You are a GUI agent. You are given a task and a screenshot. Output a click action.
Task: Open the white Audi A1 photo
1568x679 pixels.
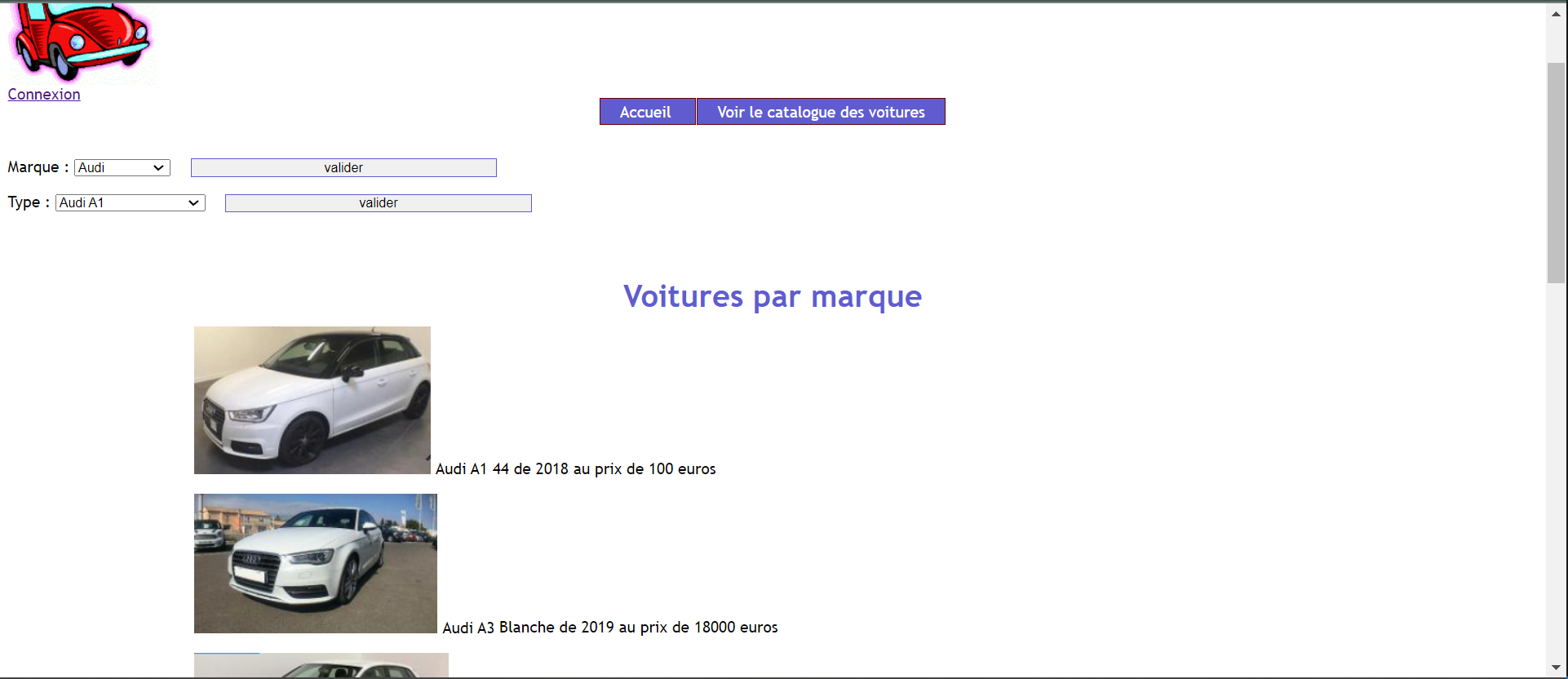312,400
